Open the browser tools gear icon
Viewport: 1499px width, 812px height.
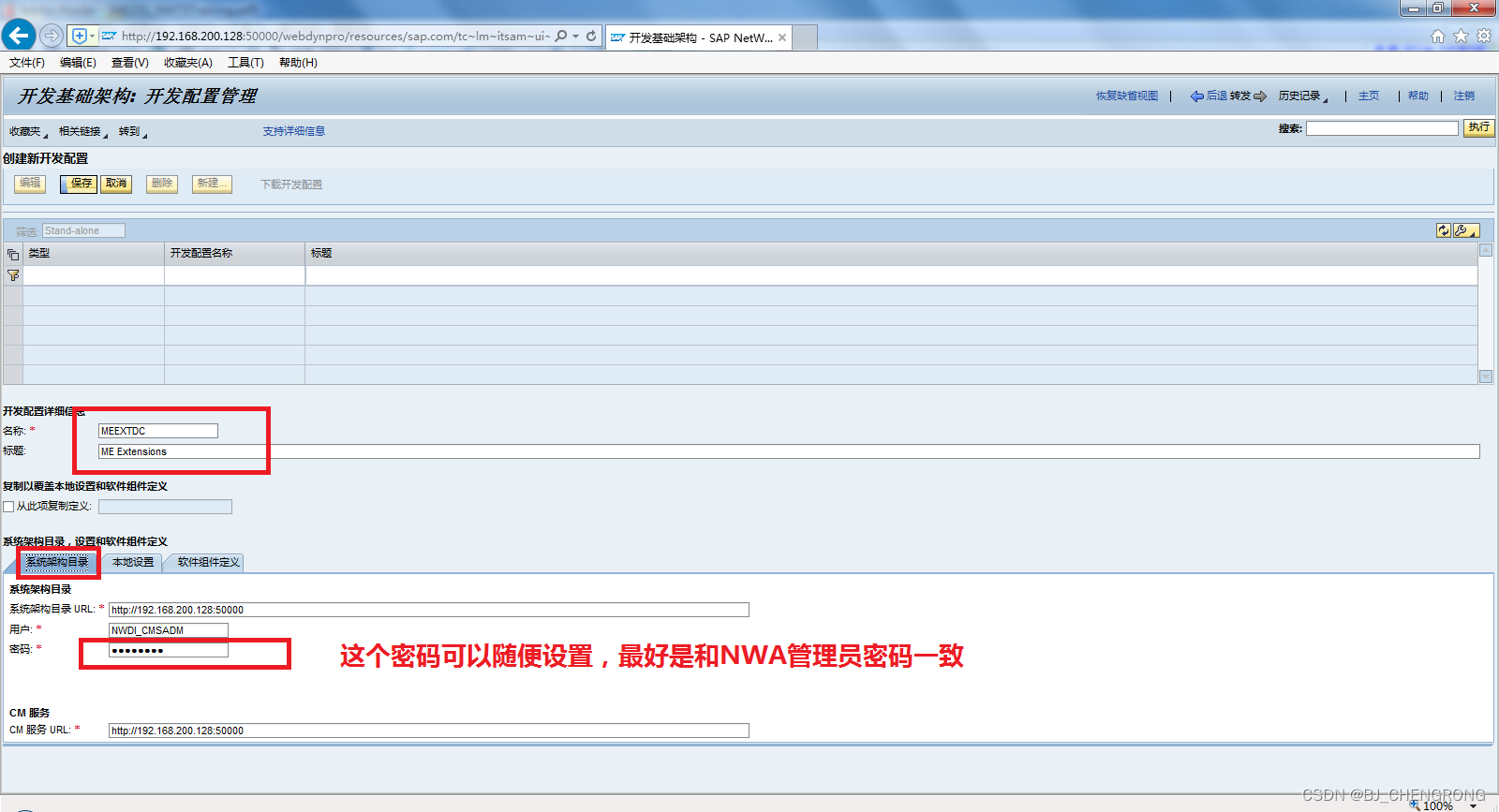(x=1484, y=36)
